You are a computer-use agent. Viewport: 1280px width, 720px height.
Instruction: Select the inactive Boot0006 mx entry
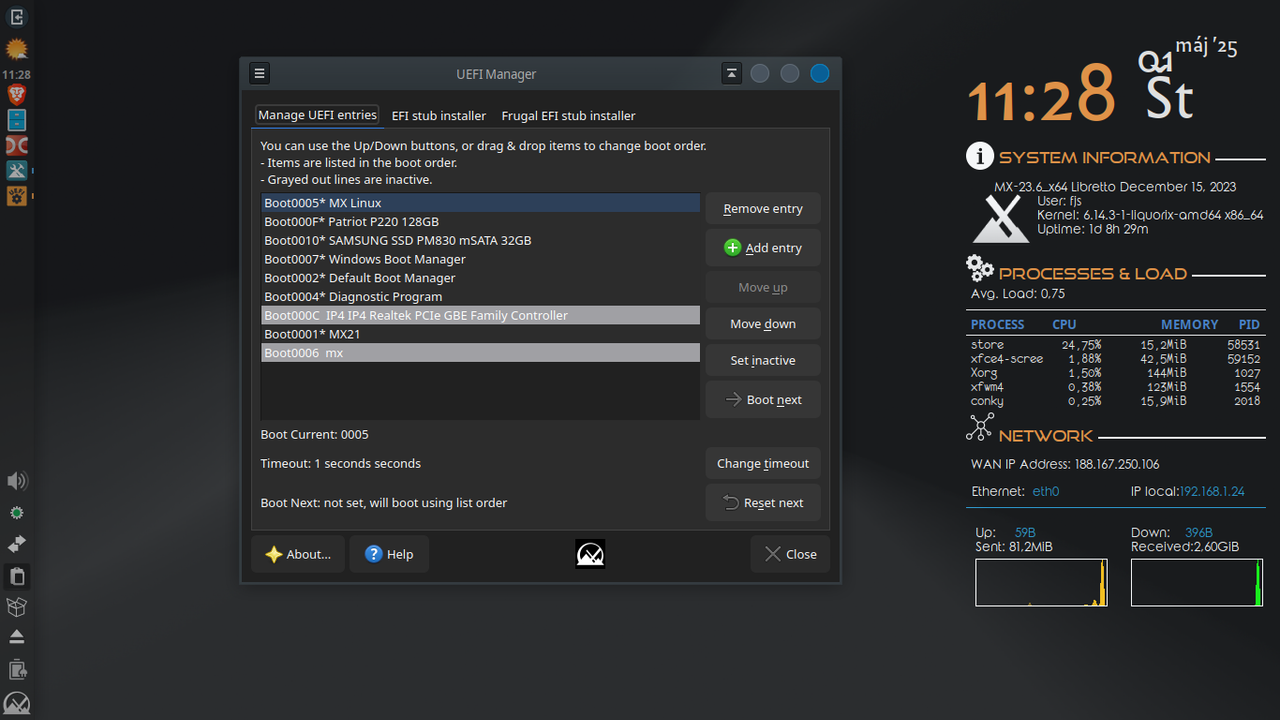coord(481,352)
